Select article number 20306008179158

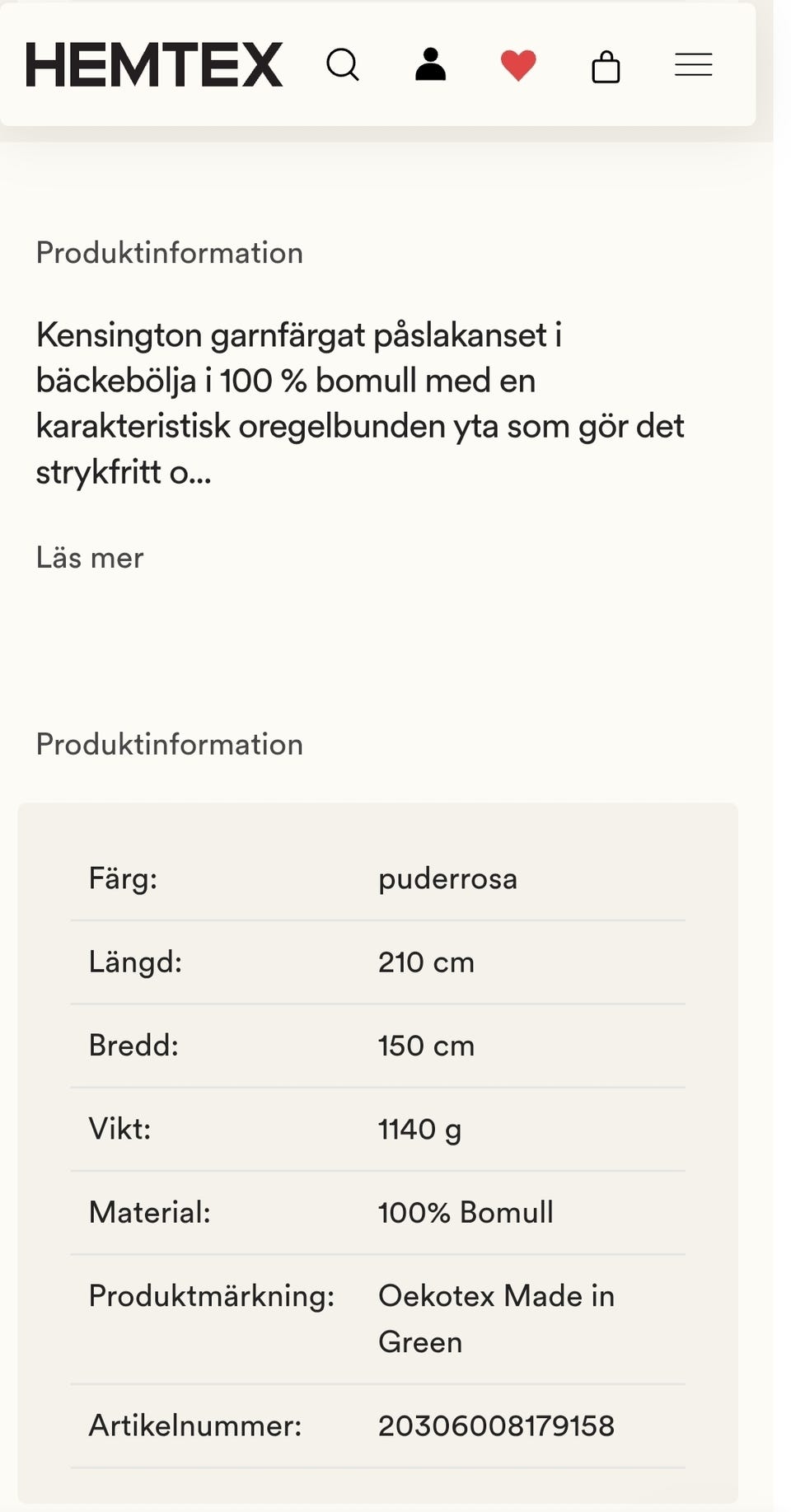496,1426
